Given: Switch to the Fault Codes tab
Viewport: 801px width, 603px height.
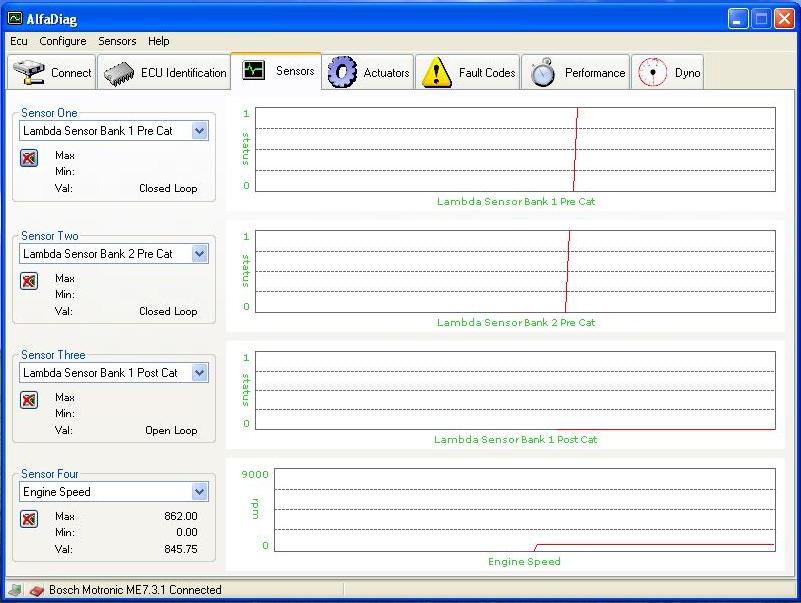Looking at the screenshot, I should (x=467, y=73).
